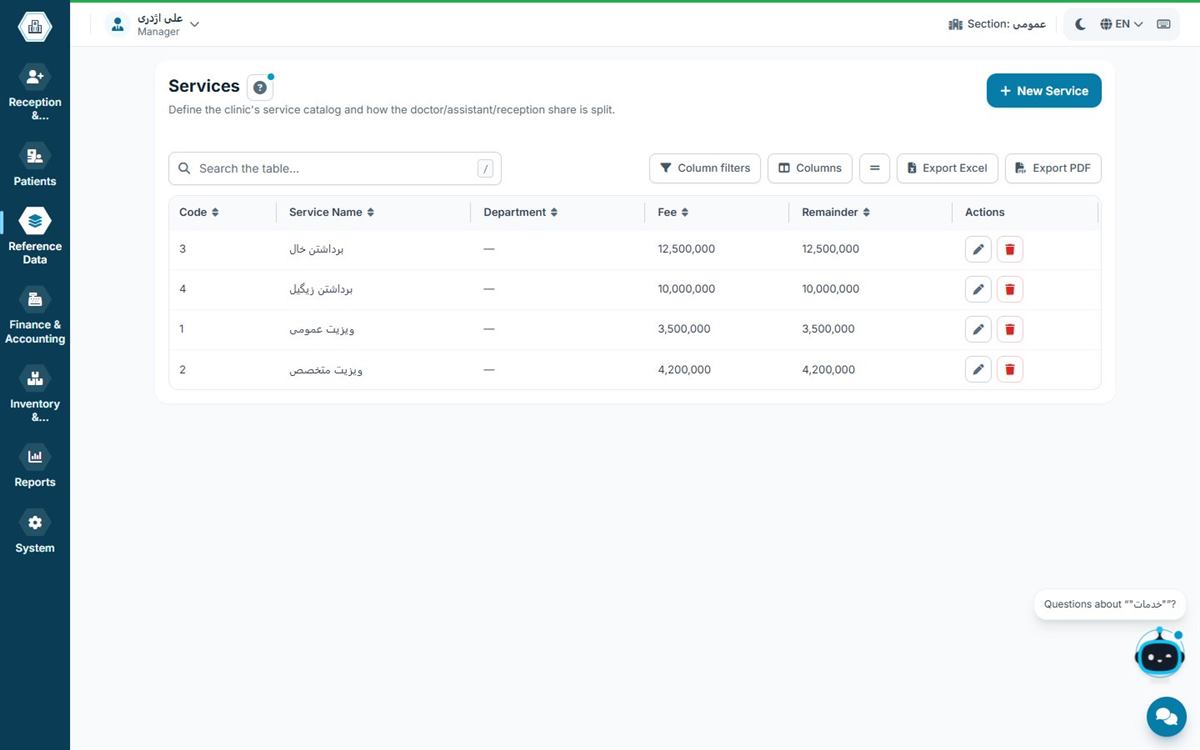Open the Inventory sidebar section
The width and height of the screenshot is (1200, 750).
point(35,395)
